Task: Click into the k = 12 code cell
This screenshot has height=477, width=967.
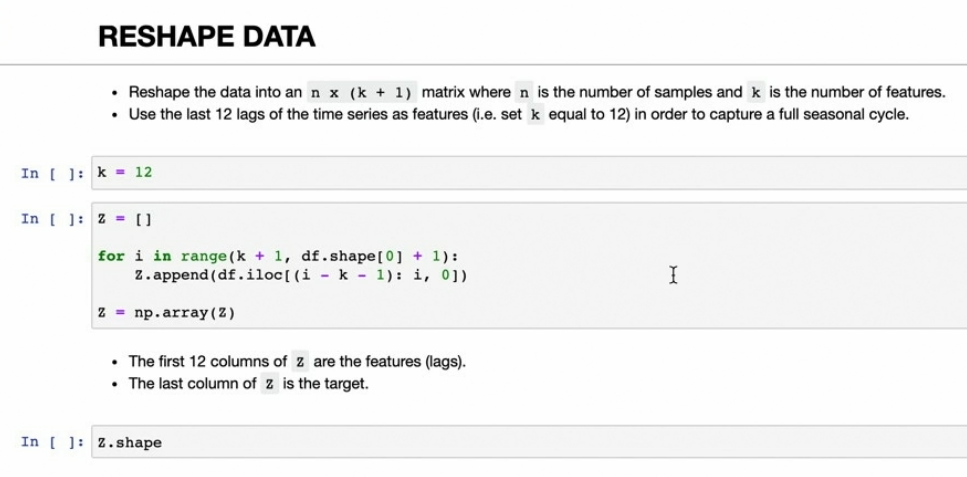Action: (x=500, y=172)
